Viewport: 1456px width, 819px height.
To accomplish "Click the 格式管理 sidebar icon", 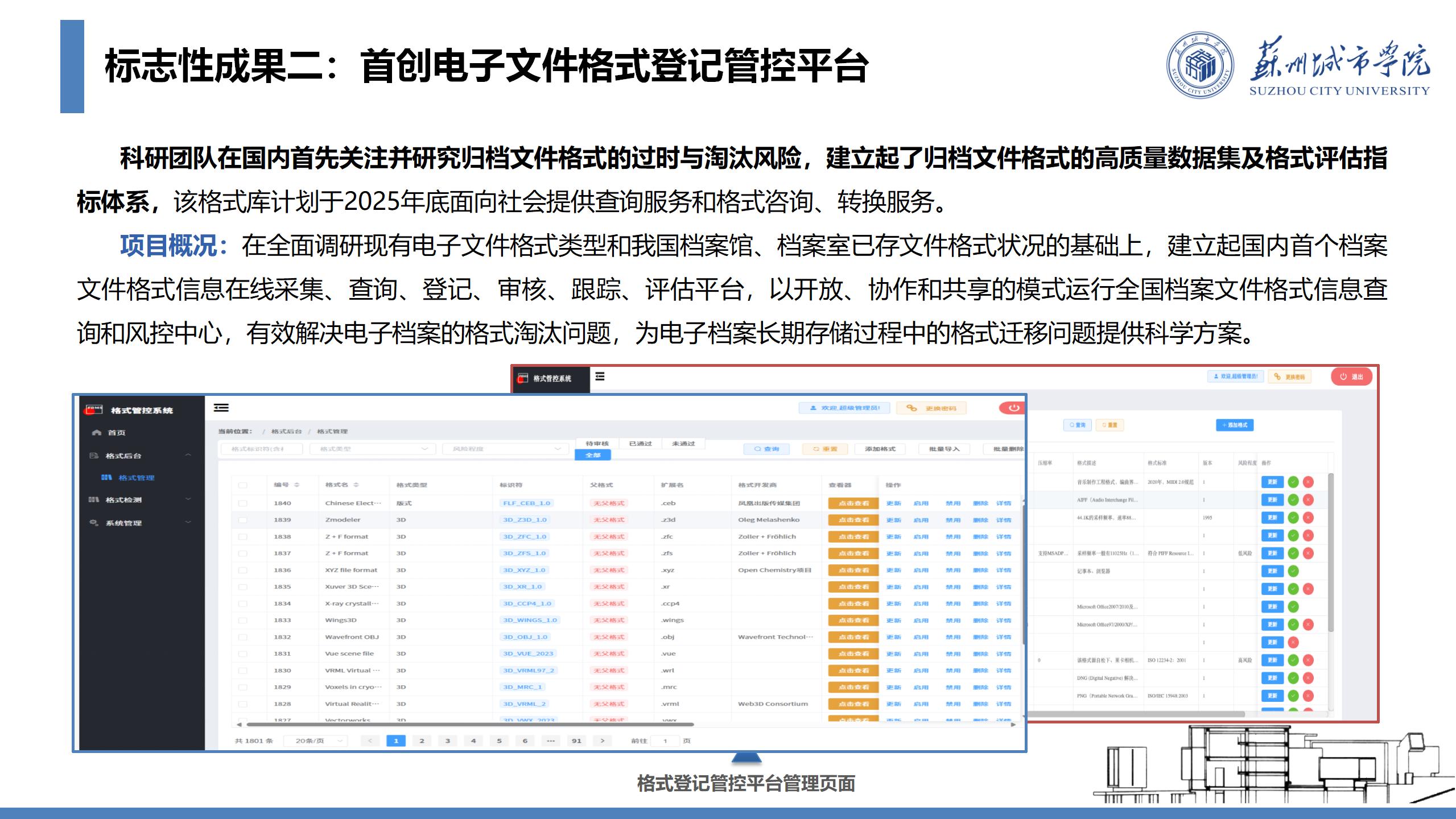I will [x=106, y=478].
